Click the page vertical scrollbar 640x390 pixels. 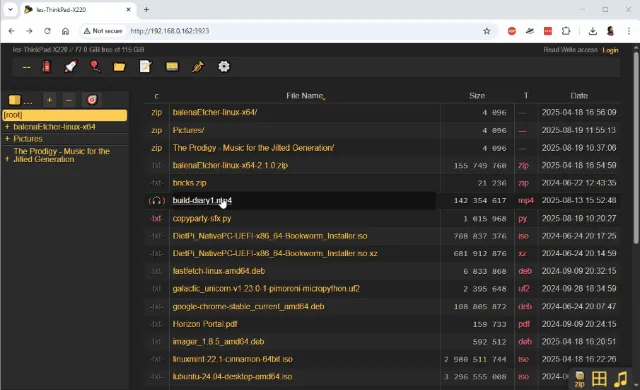click(x=636, y=147)
